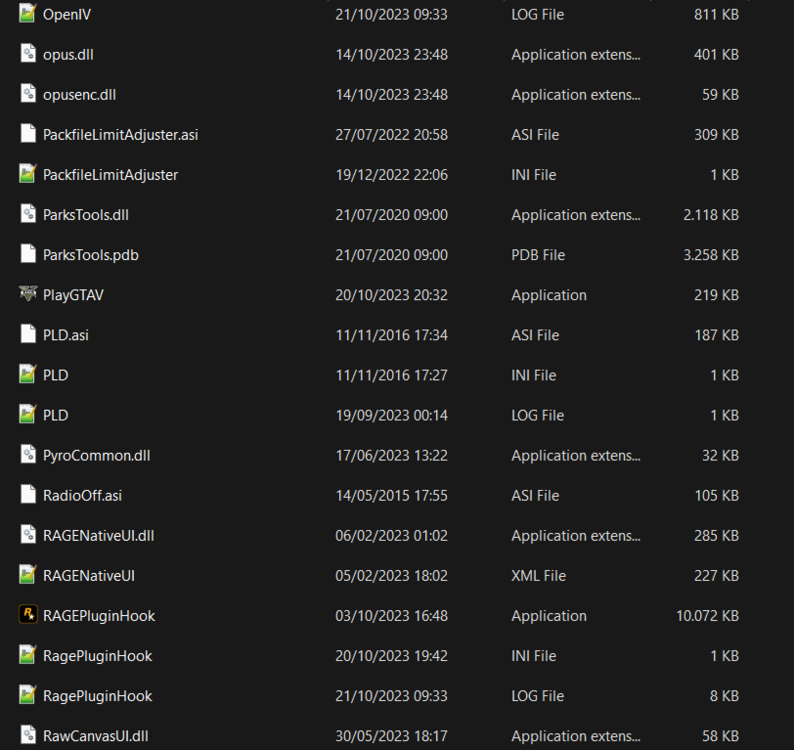Click the date 27/07/2022 20:58
The image size is (794, 750).
pyautogui.click(x=391, y=135)
